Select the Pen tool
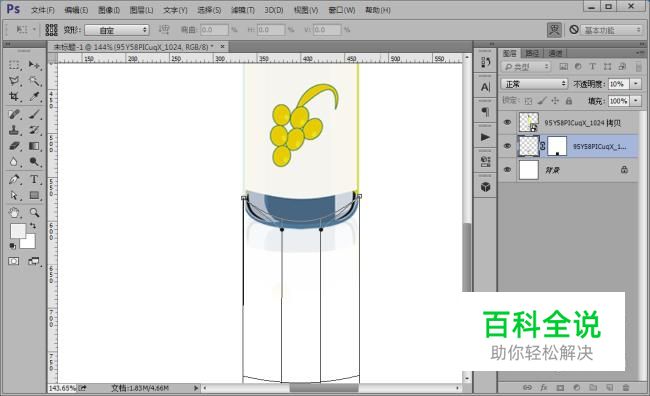 pyautogui.click(x=14, y=180)
